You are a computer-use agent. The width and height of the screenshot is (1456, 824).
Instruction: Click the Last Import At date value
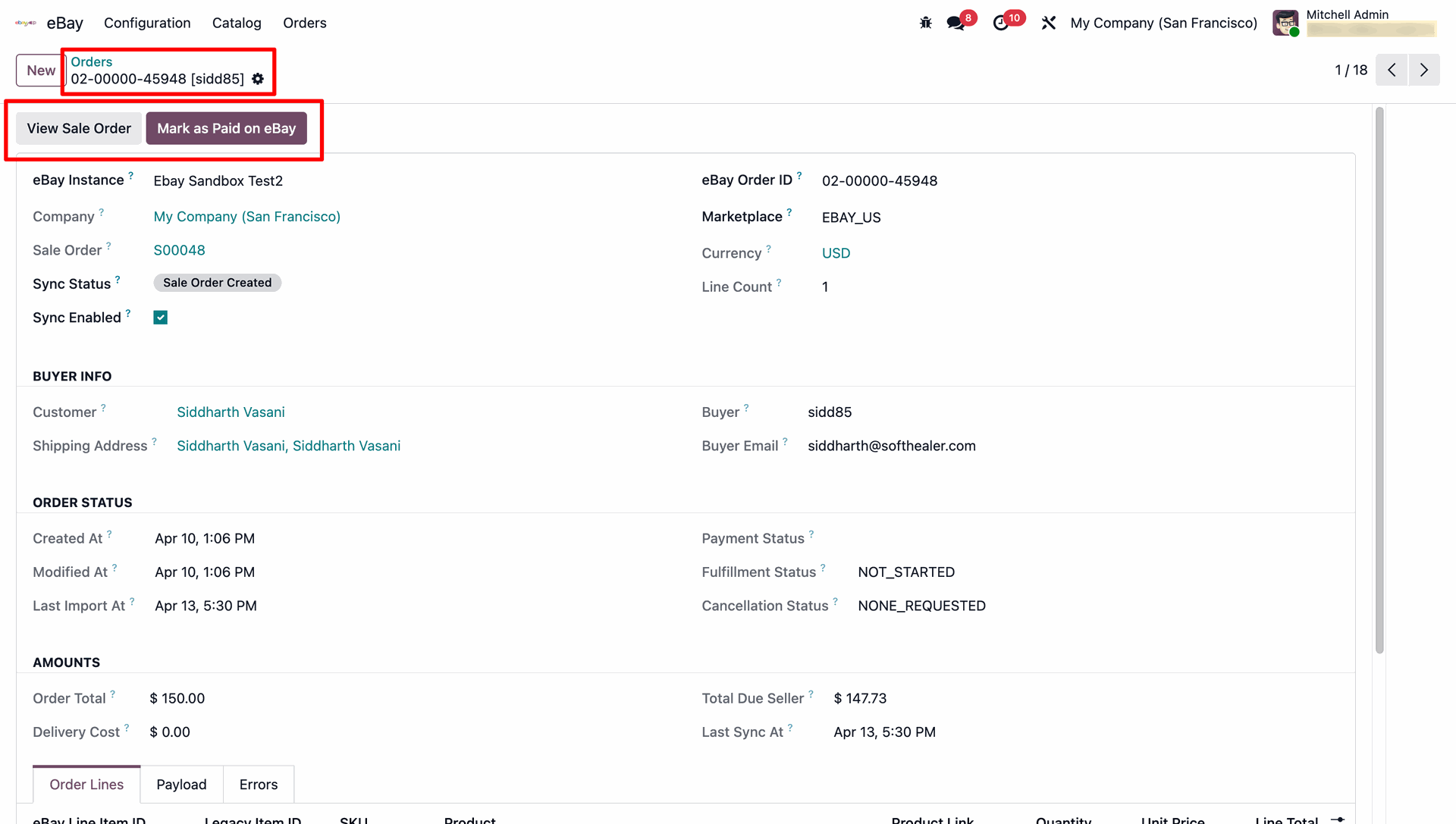click(x=206, y=606)
